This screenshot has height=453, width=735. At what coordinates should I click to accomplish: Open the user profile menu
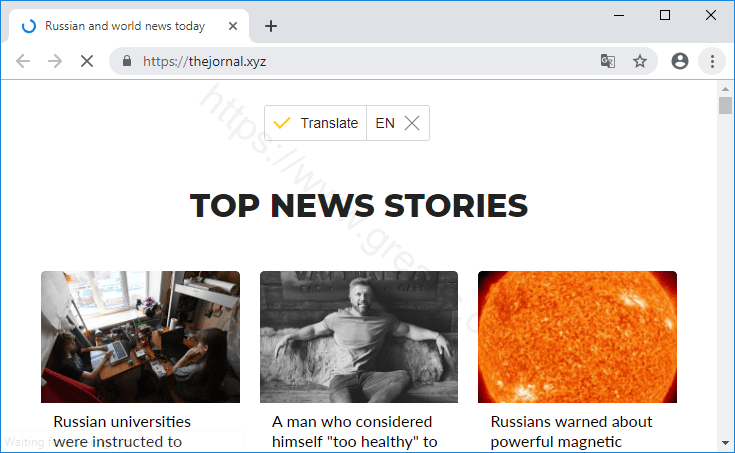(680, 61)
